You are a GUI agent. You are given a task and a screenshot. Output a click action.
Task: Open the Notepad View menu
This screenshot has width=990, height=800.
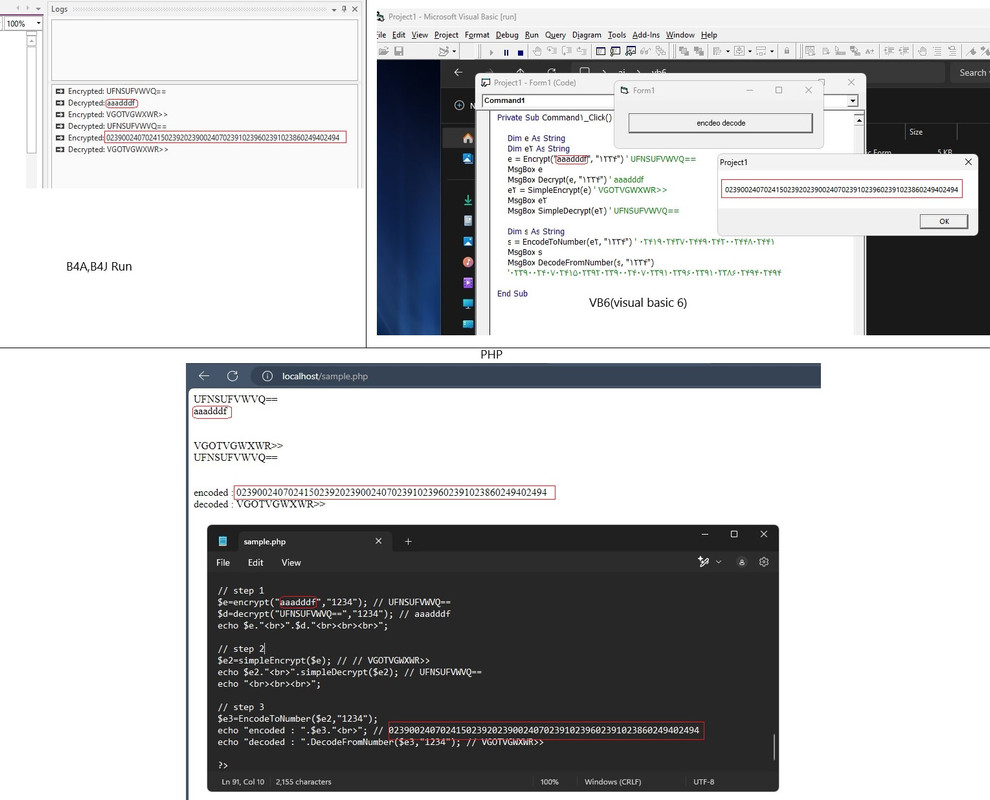291,562
